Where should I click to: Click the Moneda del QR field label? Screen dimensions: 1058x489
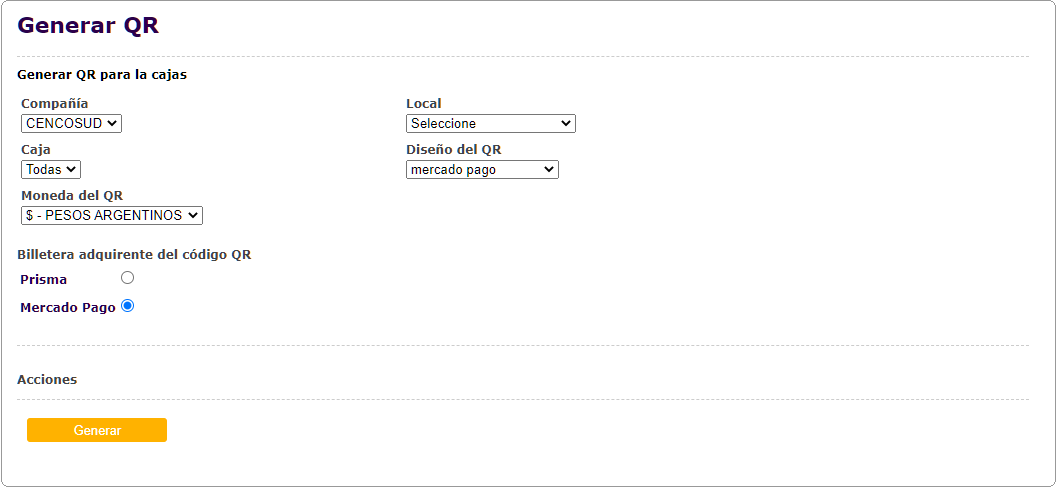click(72, 196)
